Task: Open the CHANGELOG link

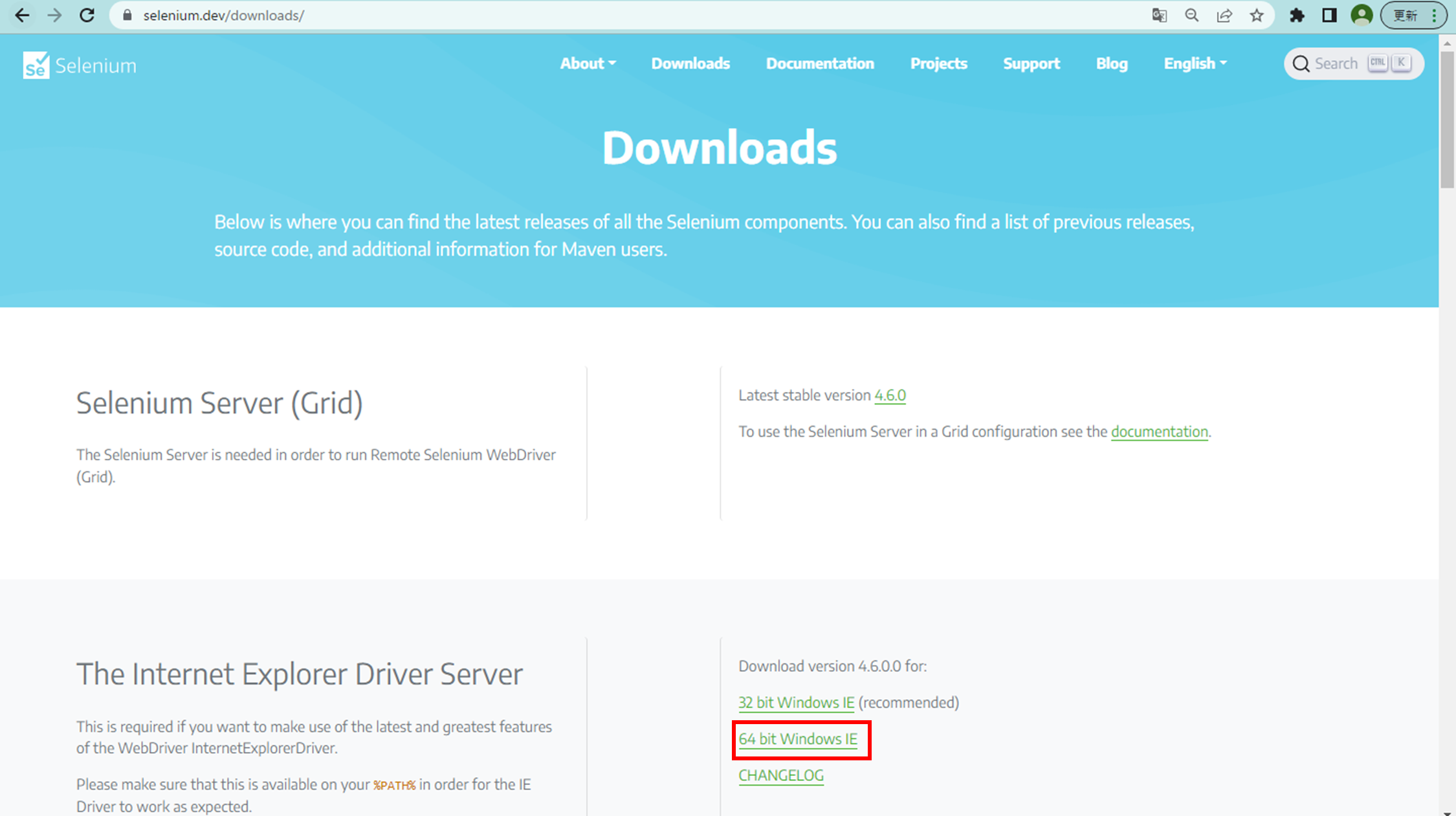Action: (x=780, y=775)
